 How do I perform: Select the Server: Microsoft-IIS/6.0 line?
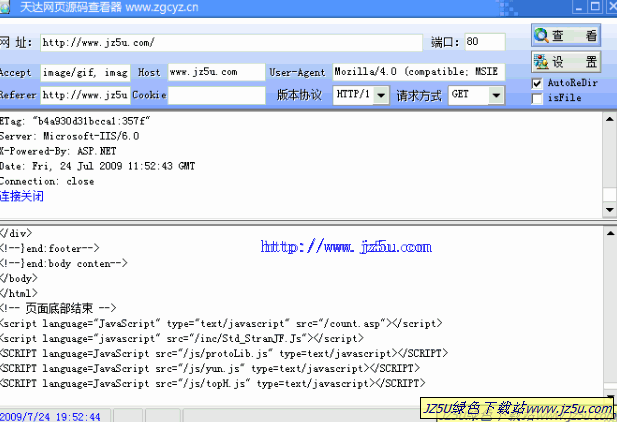point(70,136)
